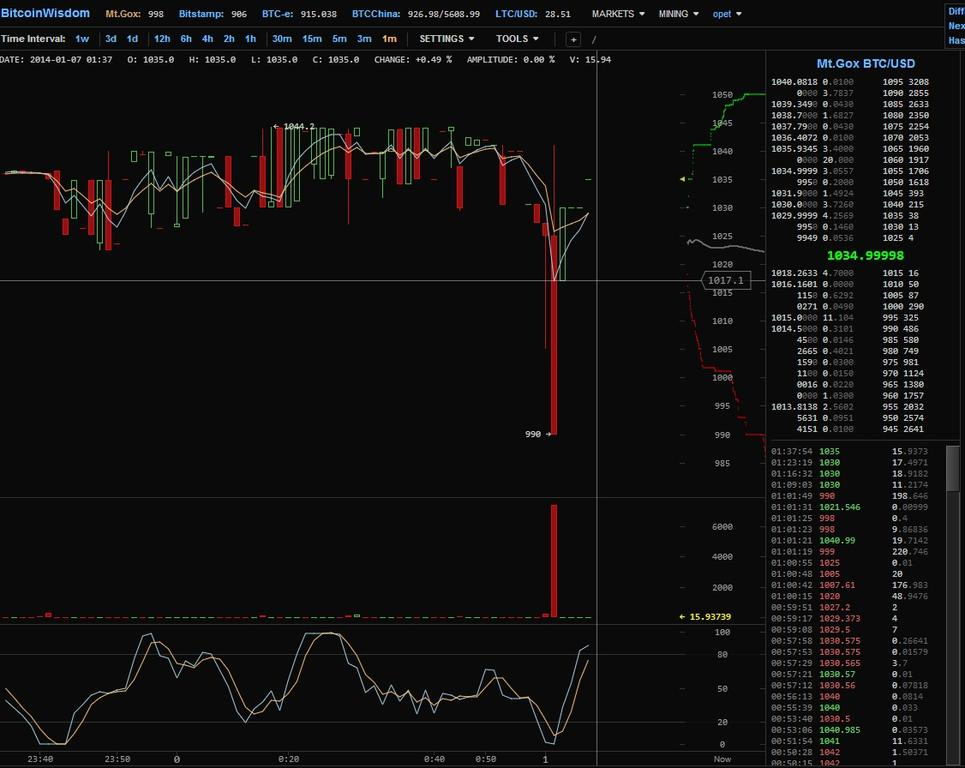Click the plus icon beside Tools
Viewport: 965px width, 768px height.
573,39
